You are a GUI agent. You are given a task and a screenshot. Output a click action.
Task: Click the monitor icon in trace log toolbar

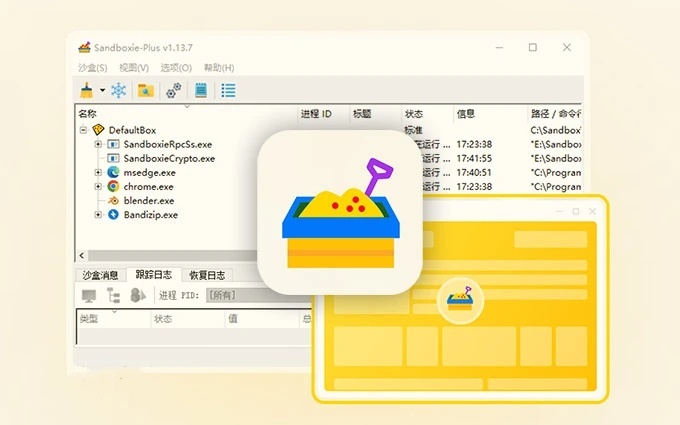89,296
